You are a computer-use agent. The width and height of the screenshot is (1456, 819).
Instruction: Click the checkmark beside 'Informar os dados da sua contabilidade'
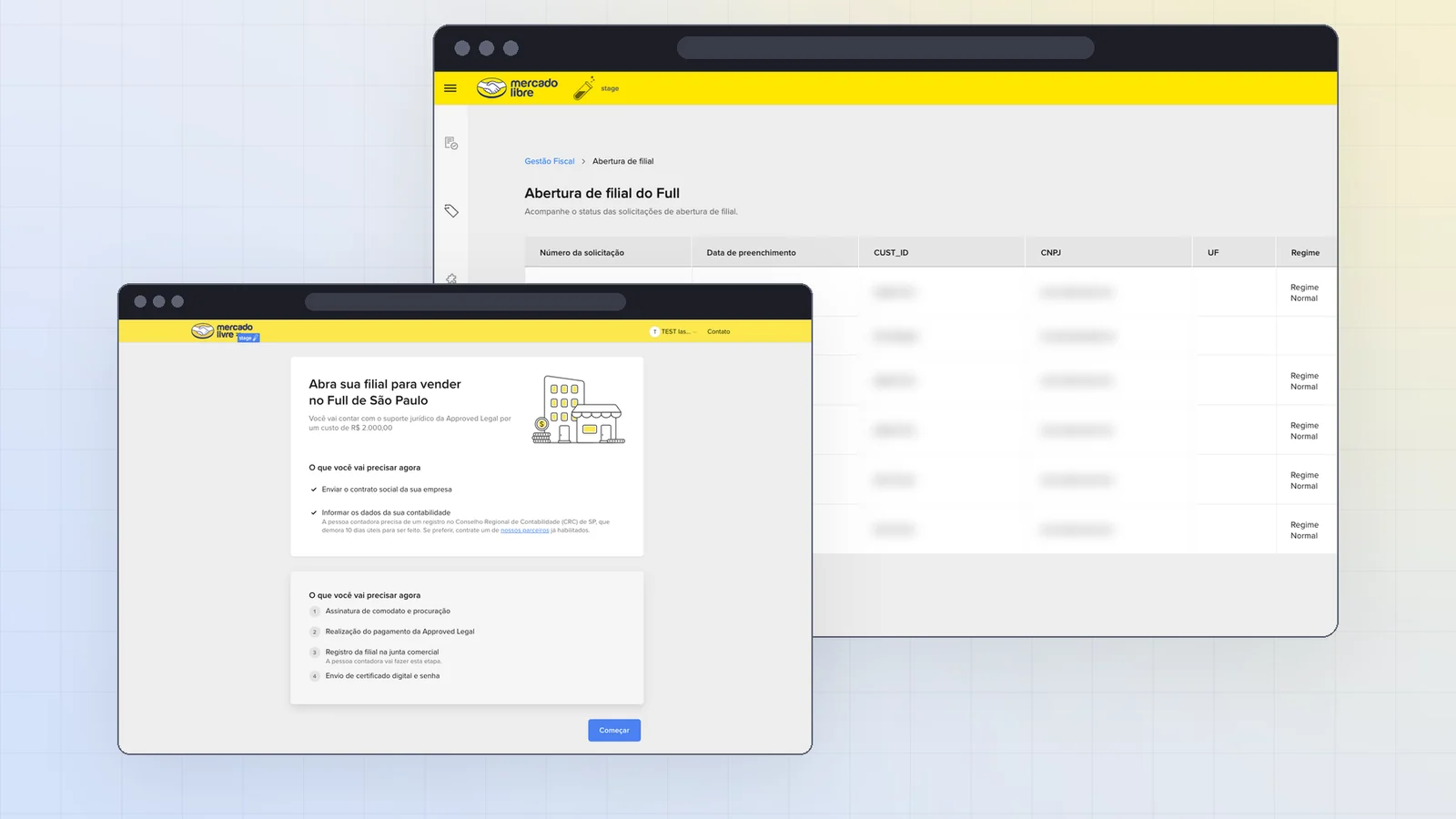(314, 512)
